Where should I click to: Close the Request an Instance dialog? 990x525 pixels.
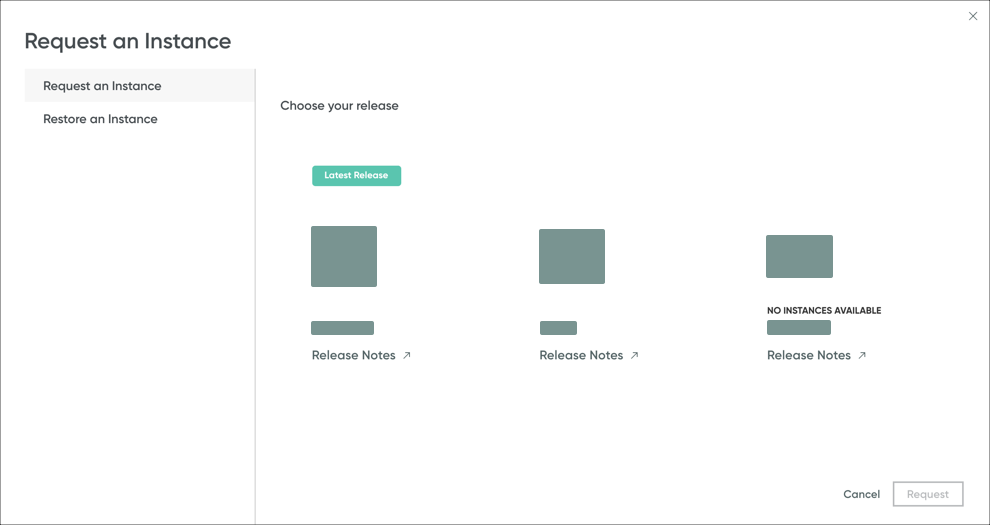(973, 16)
